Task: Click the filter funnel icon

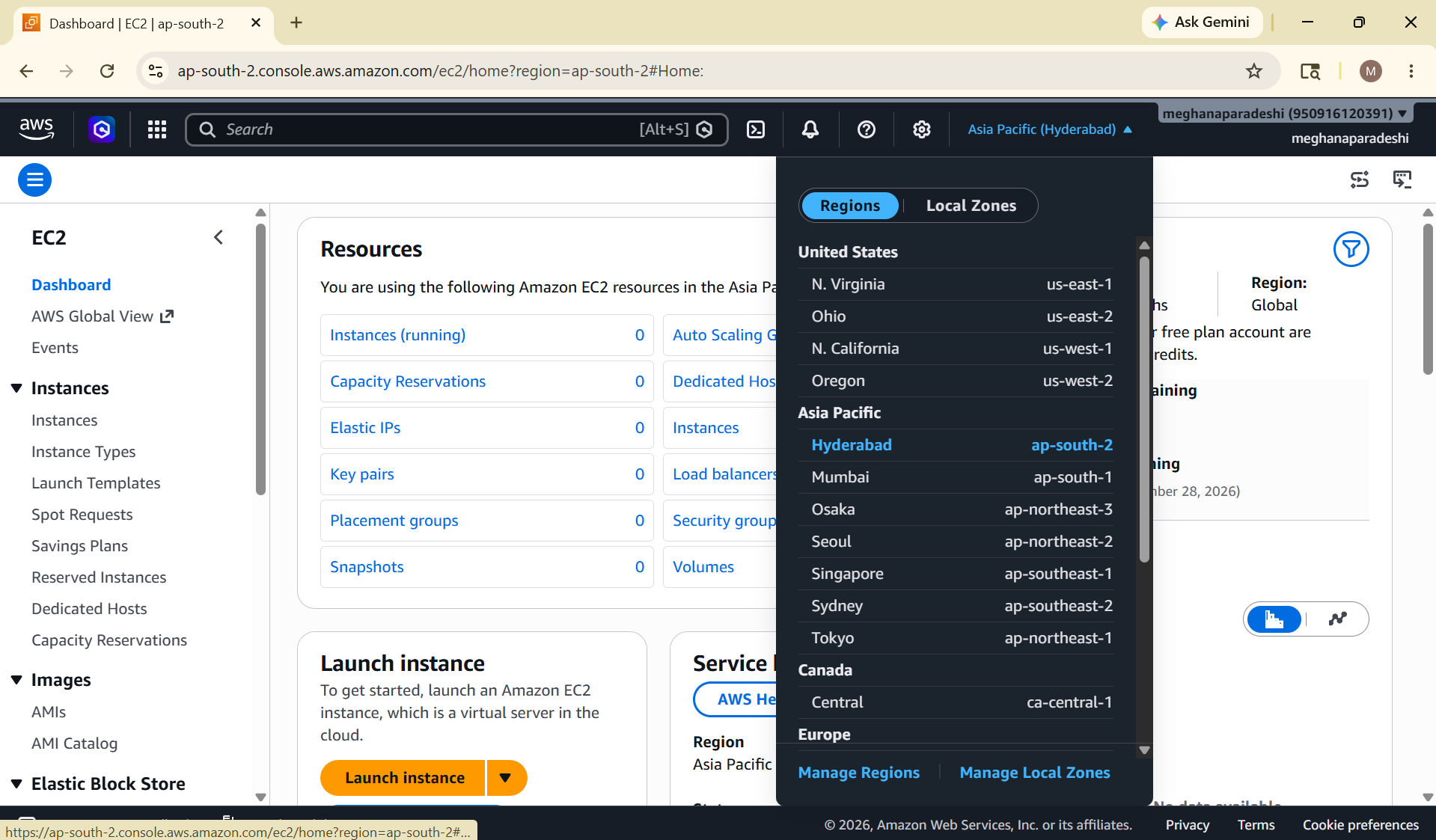Action: click(x=1351, y=249)
